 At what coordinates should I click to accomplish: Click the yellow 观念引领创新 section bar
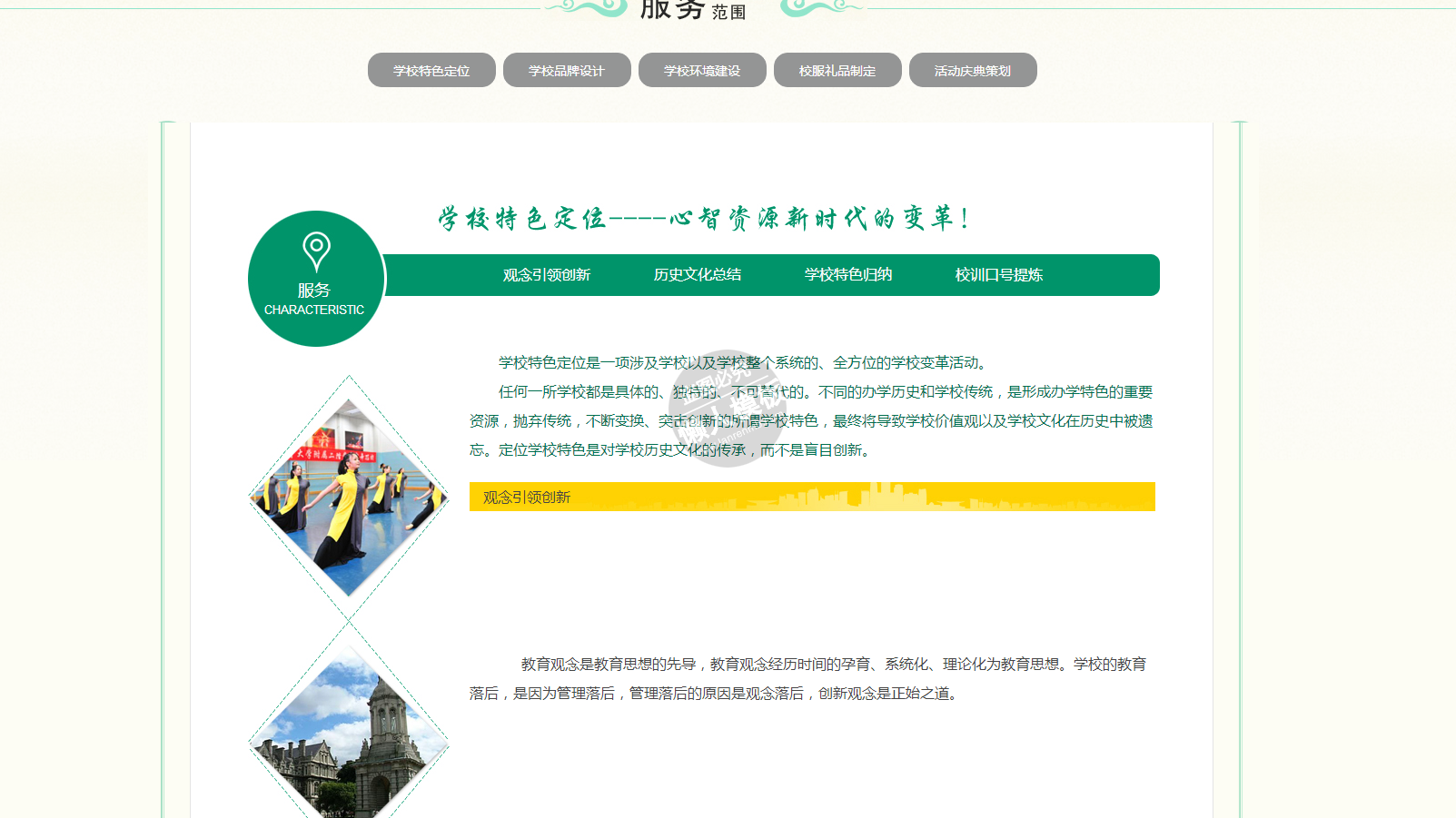812,497
